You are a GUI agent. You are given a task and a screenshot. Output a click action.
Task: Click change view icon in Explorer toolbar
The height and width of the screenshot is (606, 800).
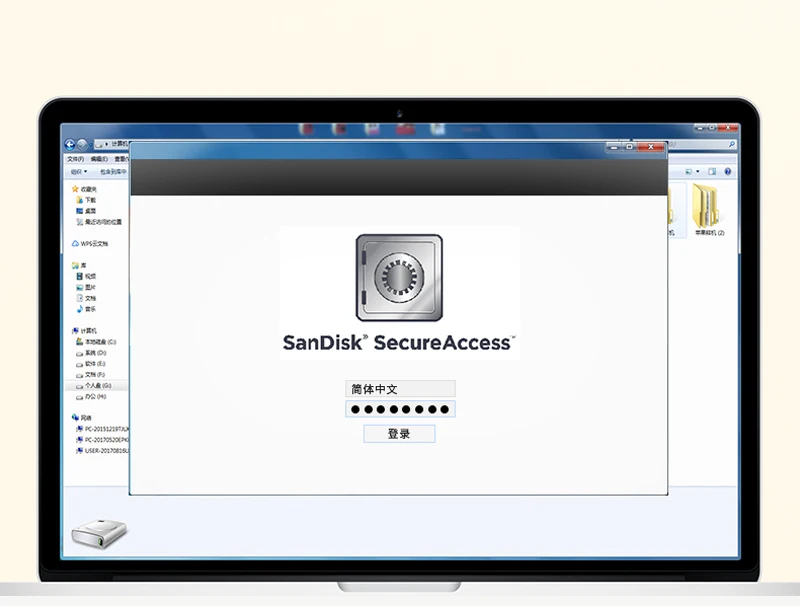[x=689, y=172]
